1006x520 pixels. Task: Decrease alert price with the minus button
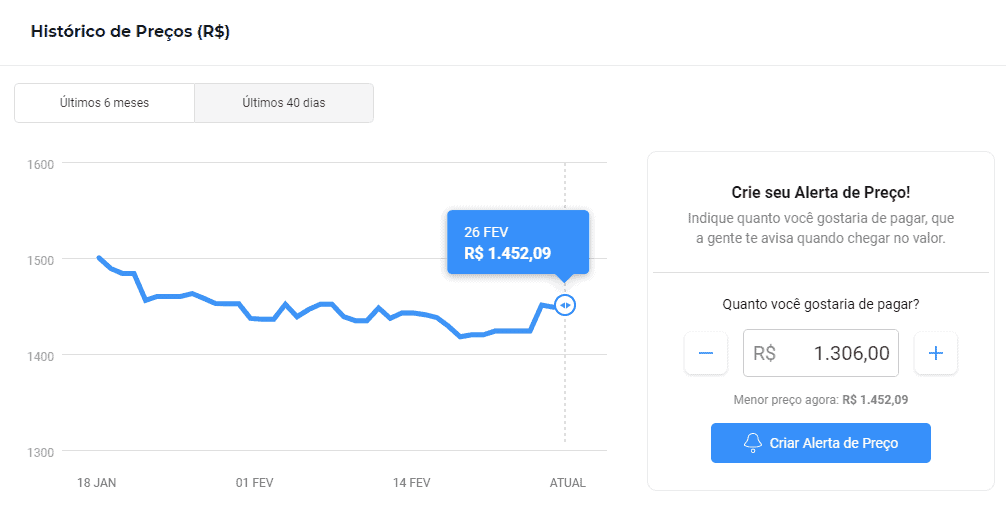click(706, 353)
